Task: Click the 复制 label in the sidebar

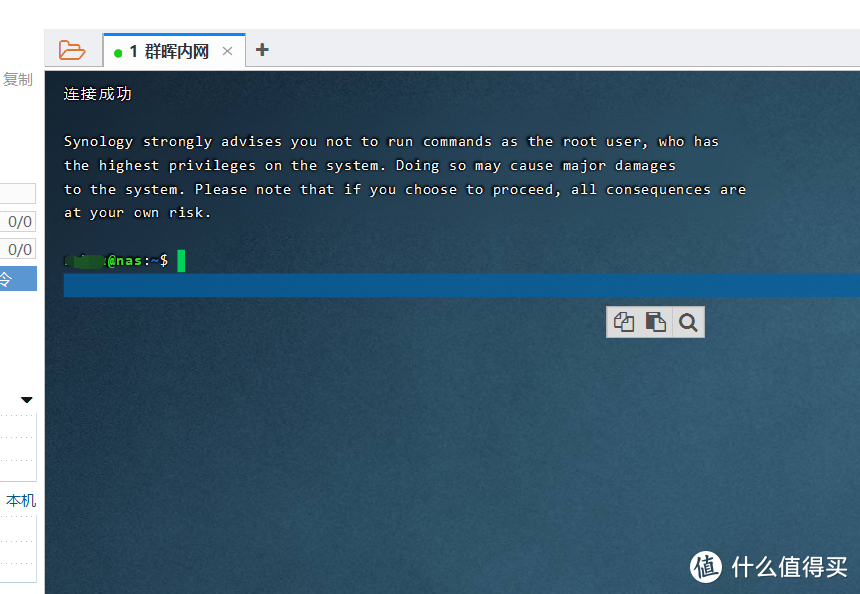Action: [x=17, y=80]
